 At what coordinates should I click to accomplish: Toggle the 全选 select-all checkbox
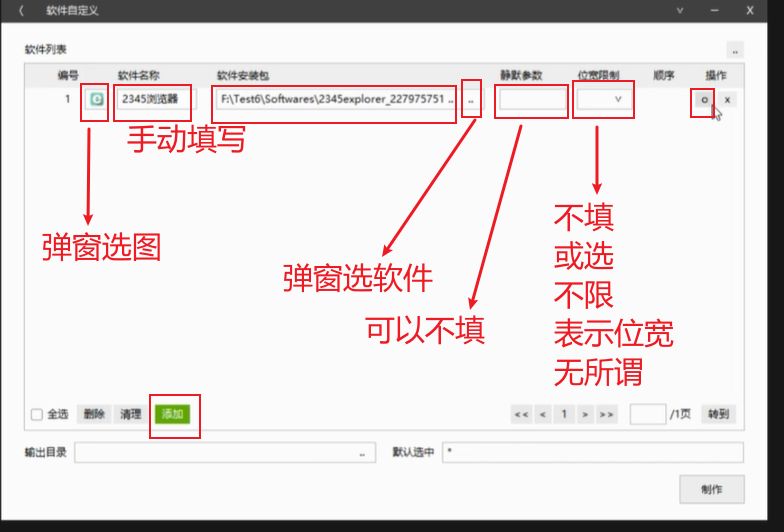click(37, 414)
